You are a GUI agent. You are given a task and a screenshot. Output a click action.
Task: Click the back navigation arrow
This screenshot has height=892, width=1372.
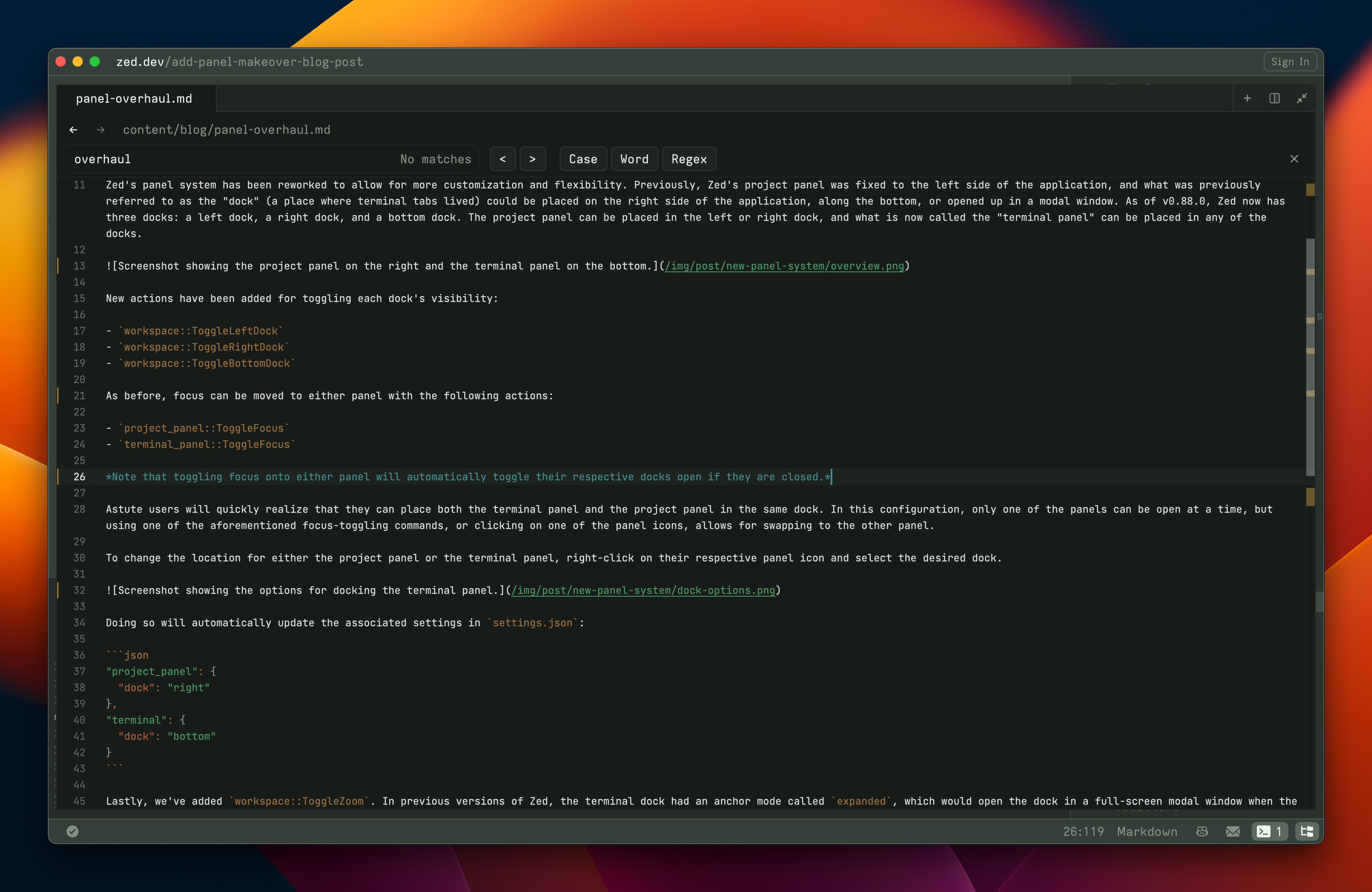(x=75, y=130)
